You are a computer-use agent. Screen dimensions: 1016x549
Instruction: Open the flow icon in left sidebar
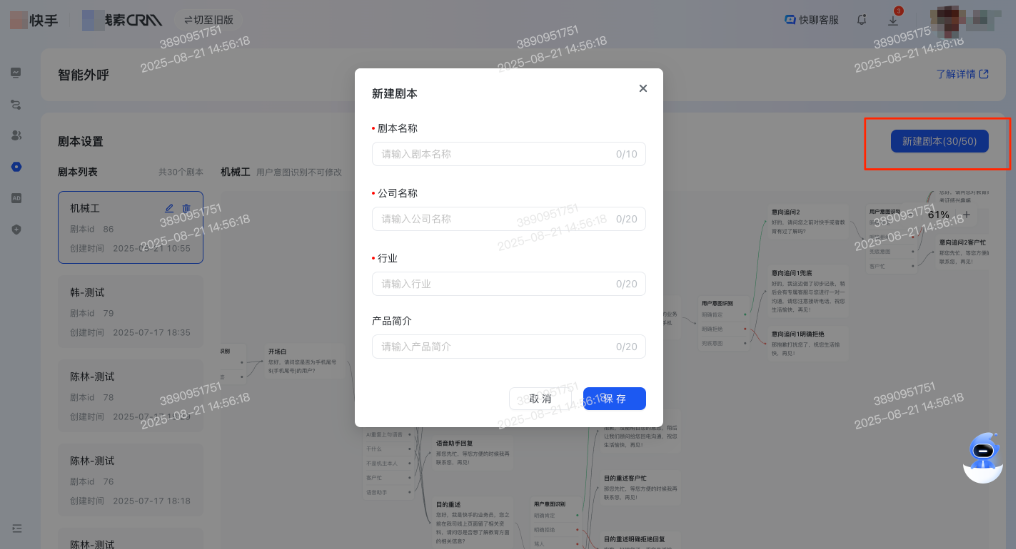pyautogui.click(x=16, y=104)
